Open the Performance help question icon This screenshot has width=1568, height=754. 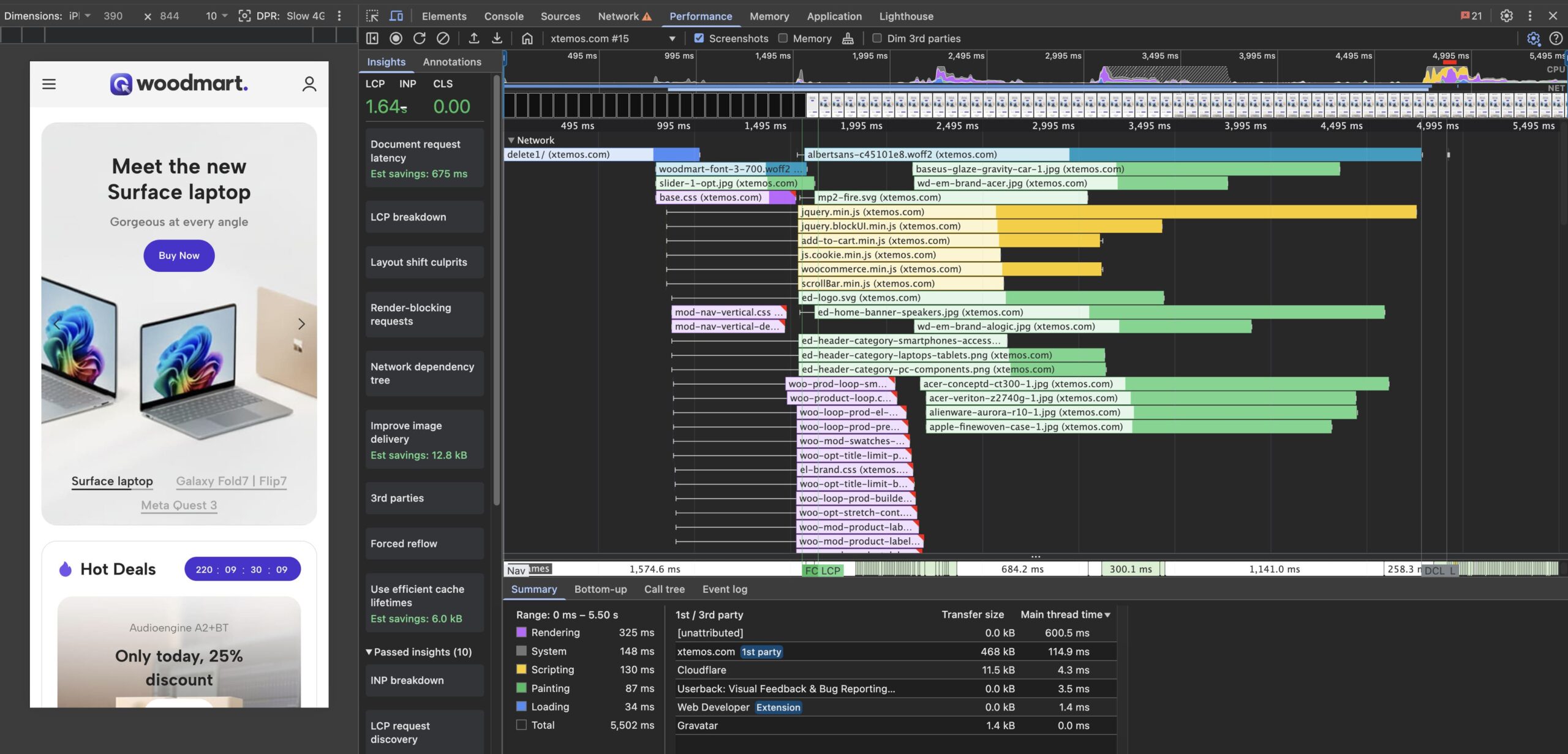pyautogui.click(x=1556, y=39)
